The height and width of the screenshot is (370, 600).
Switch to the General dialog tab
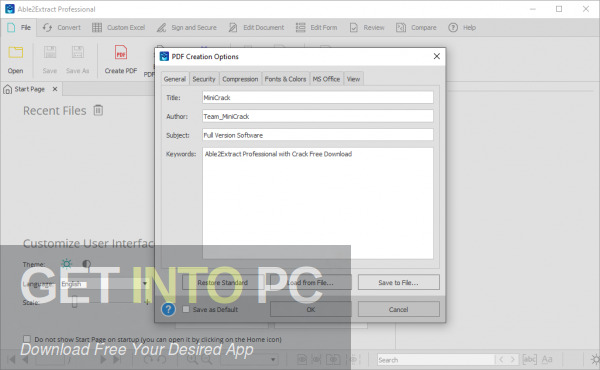point(175,79)
